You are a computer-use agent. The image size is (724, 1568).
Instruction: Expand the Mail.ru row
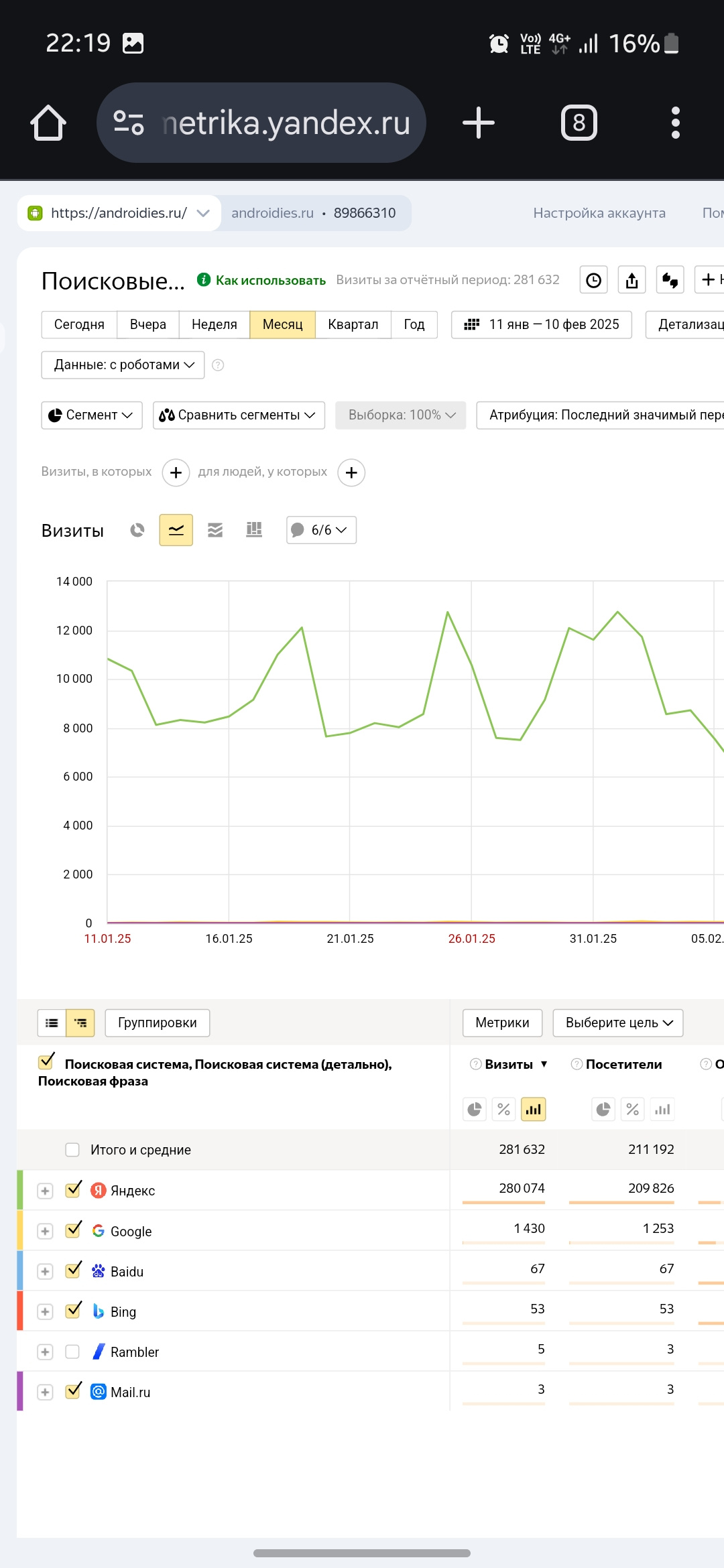[x=45, y=1392]
